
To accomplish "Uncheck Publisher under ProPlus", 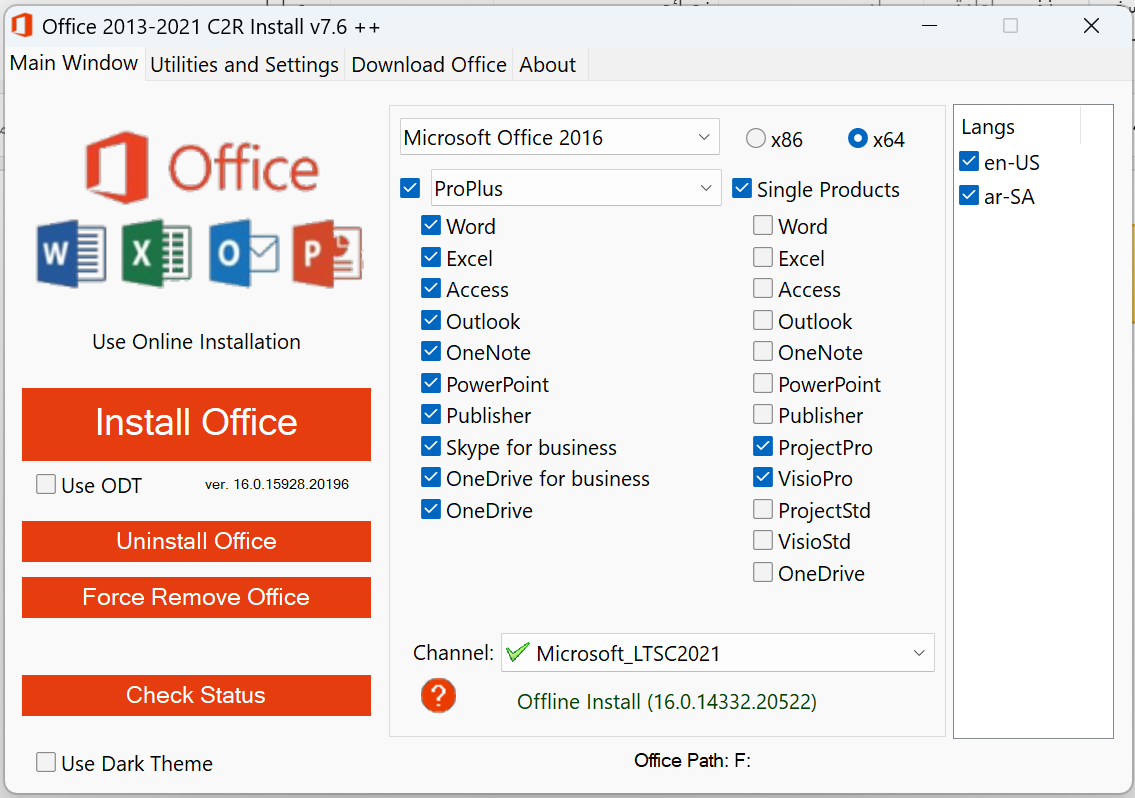I will [431, 414].
